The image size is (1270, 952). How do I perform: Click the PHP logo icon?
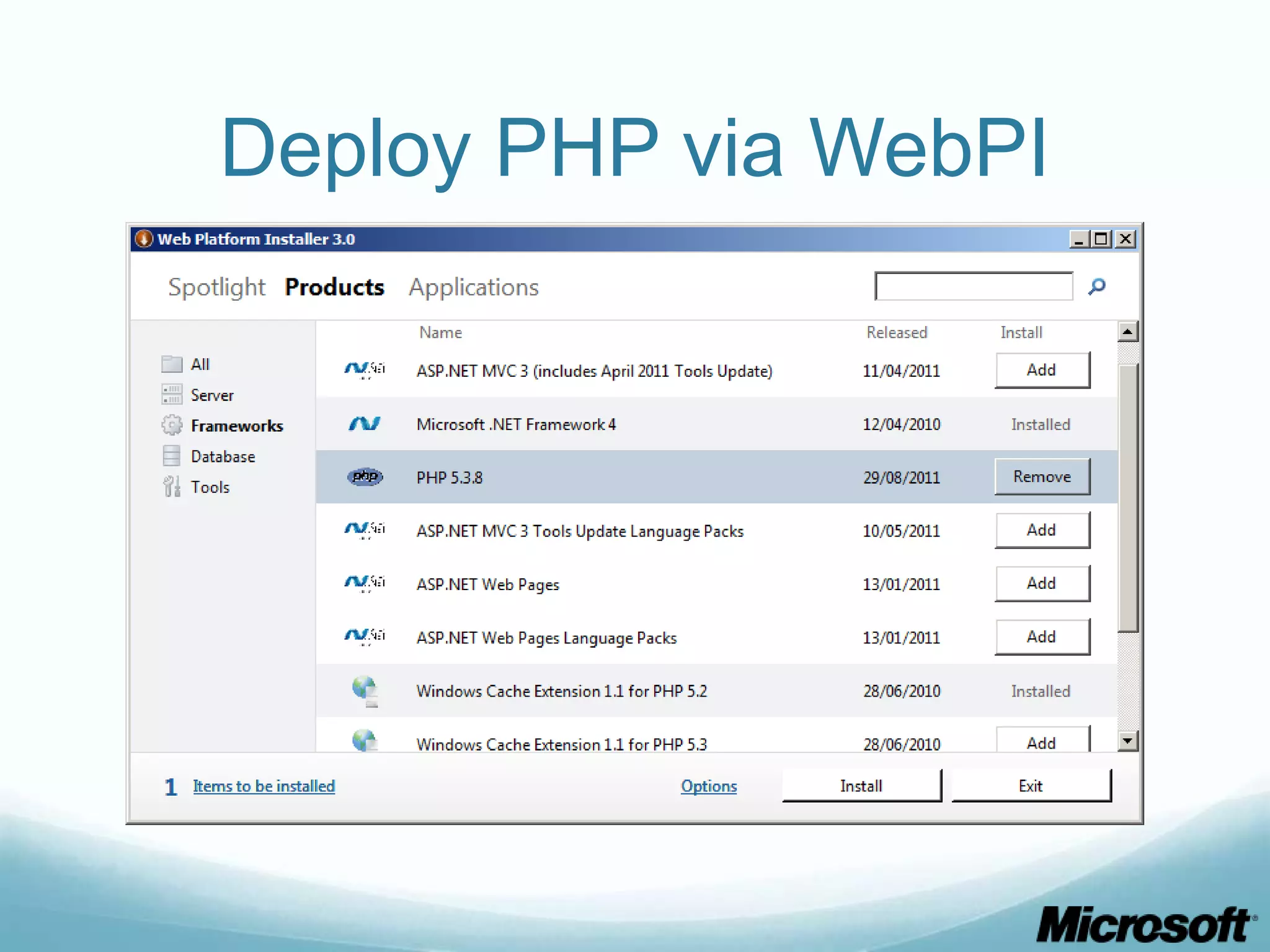(x=365, y=477)
